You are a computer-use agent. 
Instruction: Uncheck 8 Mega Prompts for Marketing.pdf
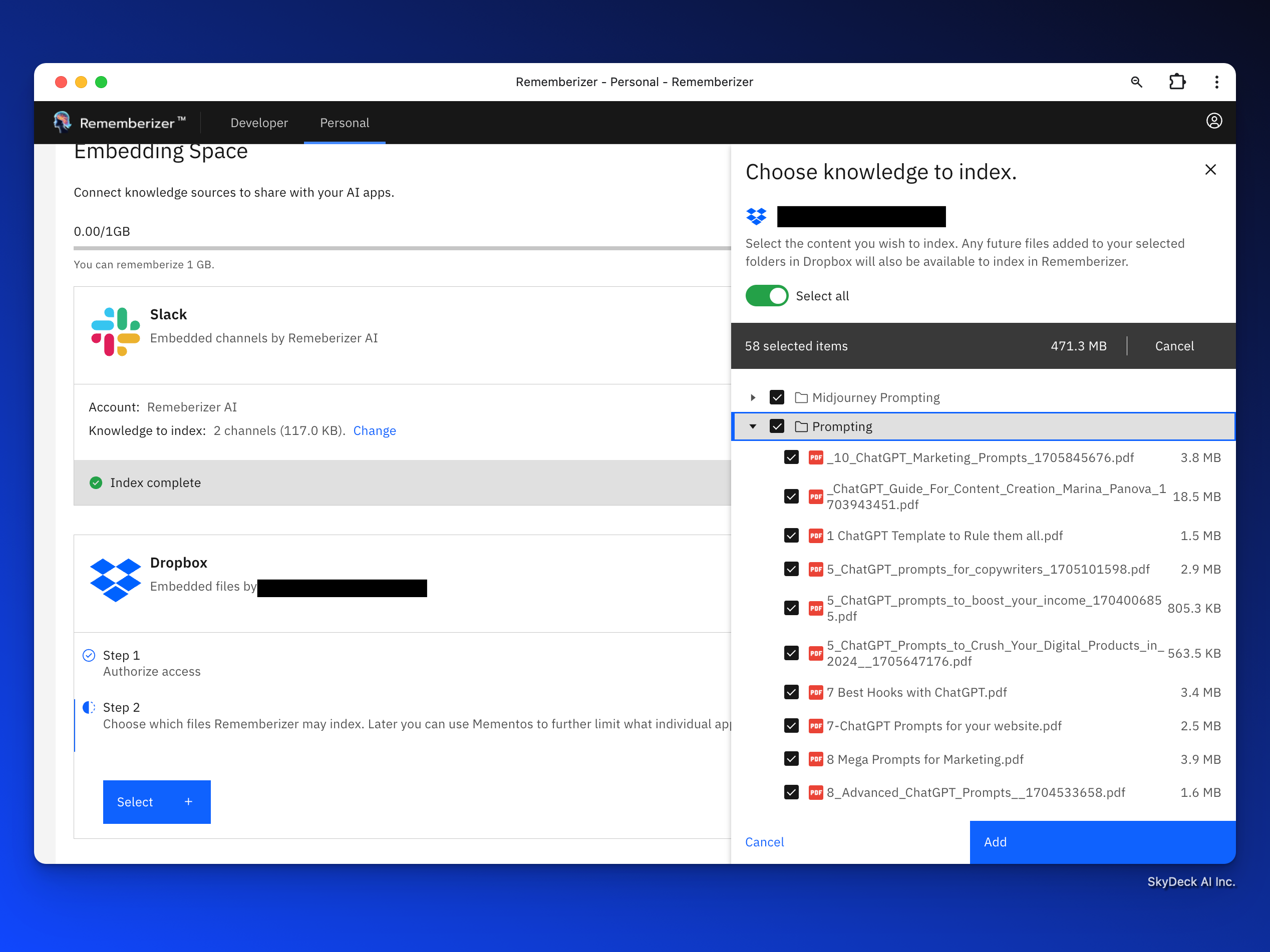click(791, 759)
